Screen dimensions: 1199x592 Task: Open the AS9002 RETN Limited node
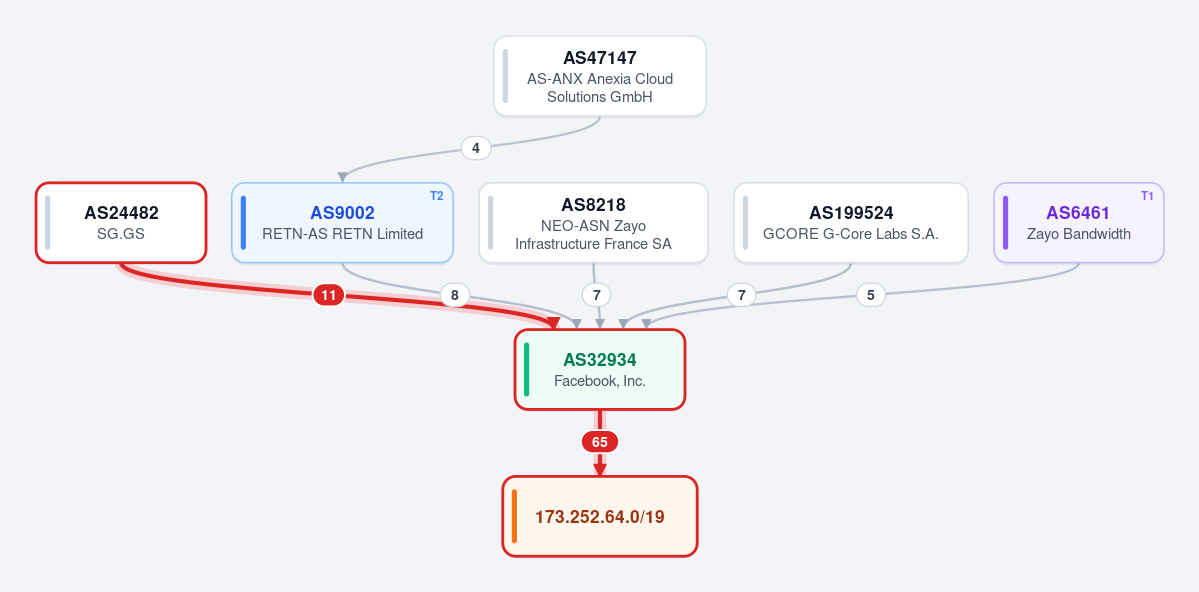343,223
